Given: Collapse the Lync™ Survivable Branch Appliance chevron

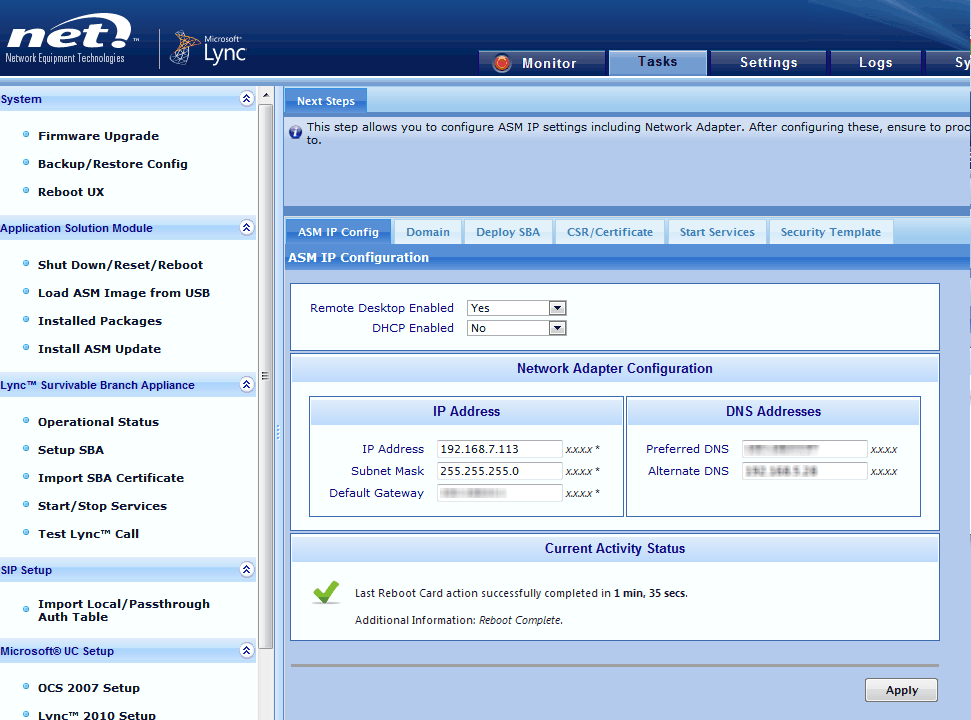Looking at the screenshot, I should coord(246,385).
